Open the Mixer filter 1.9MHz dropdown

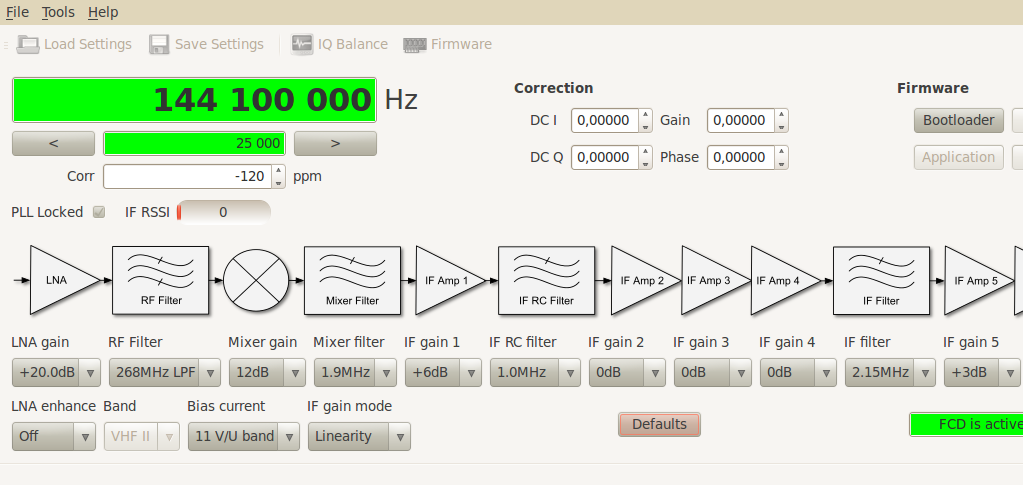point(355,373)
